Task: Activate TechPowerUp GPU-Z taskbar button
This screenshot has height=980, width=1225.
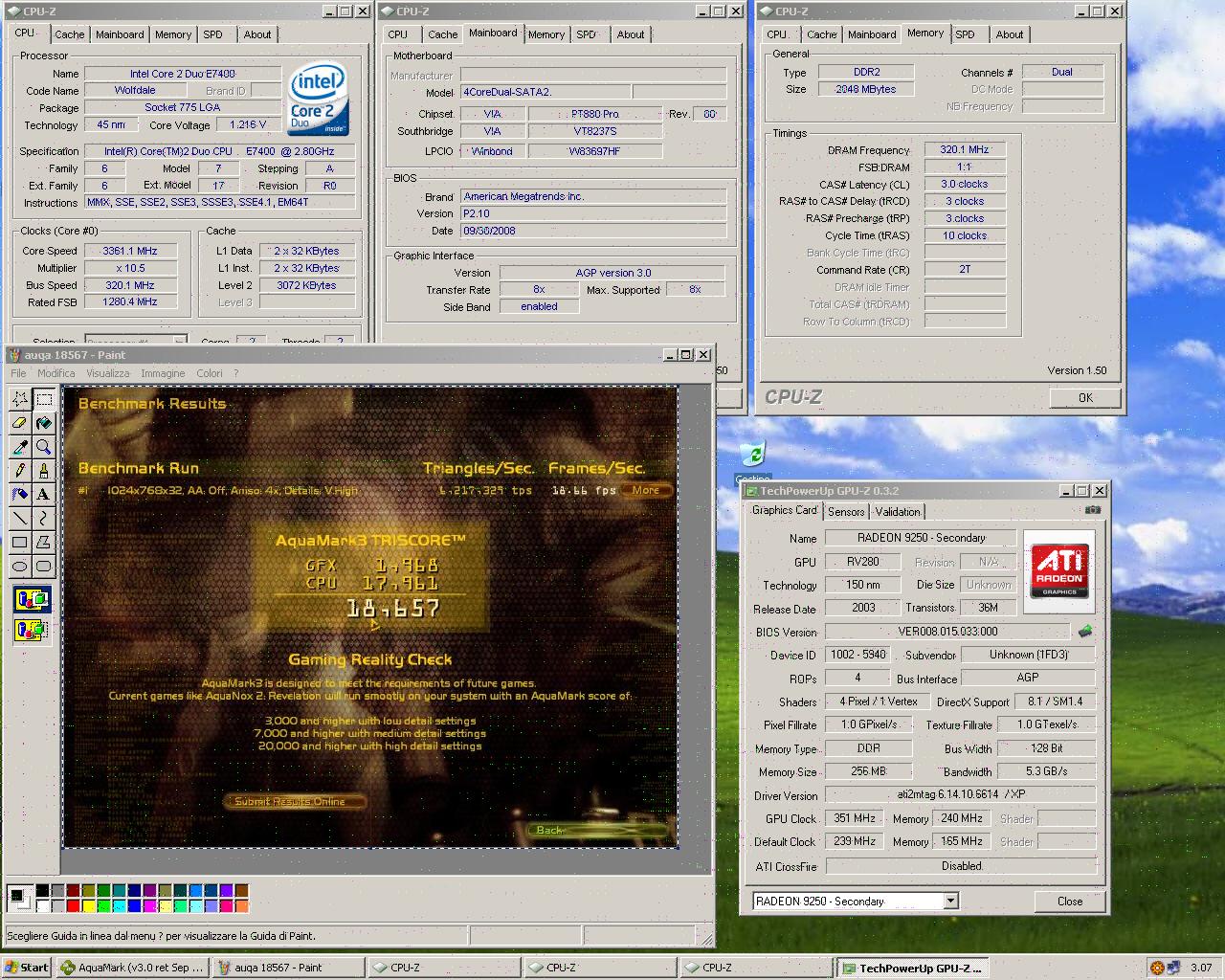Action: point(911,968)
